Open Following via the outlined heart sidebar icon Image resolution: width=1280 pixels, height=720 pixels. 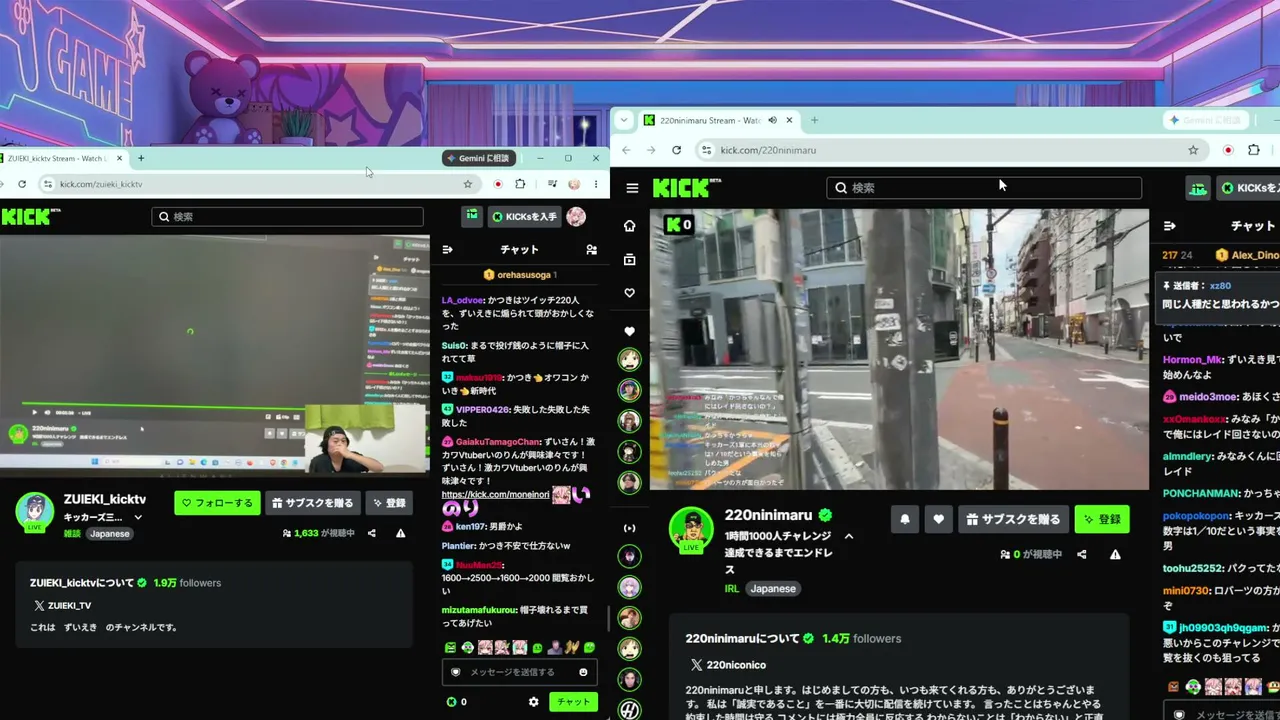[x=629, y=293]
